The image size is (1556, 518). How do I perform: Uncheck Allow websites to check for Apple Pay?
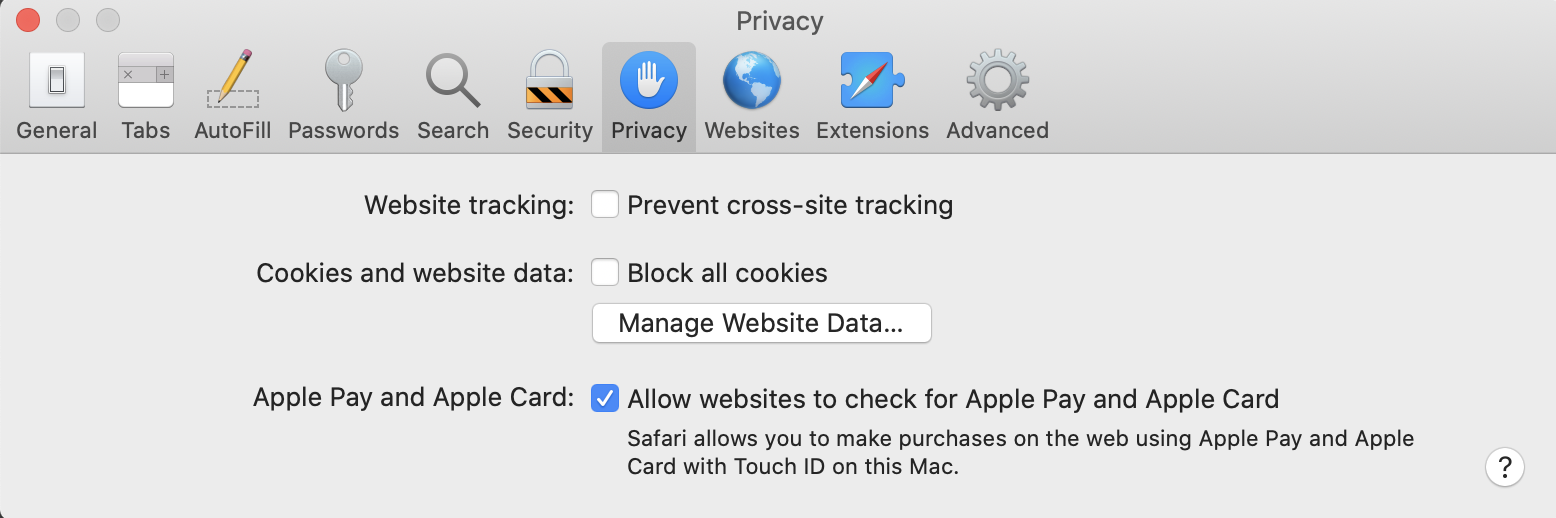[604, 399]
